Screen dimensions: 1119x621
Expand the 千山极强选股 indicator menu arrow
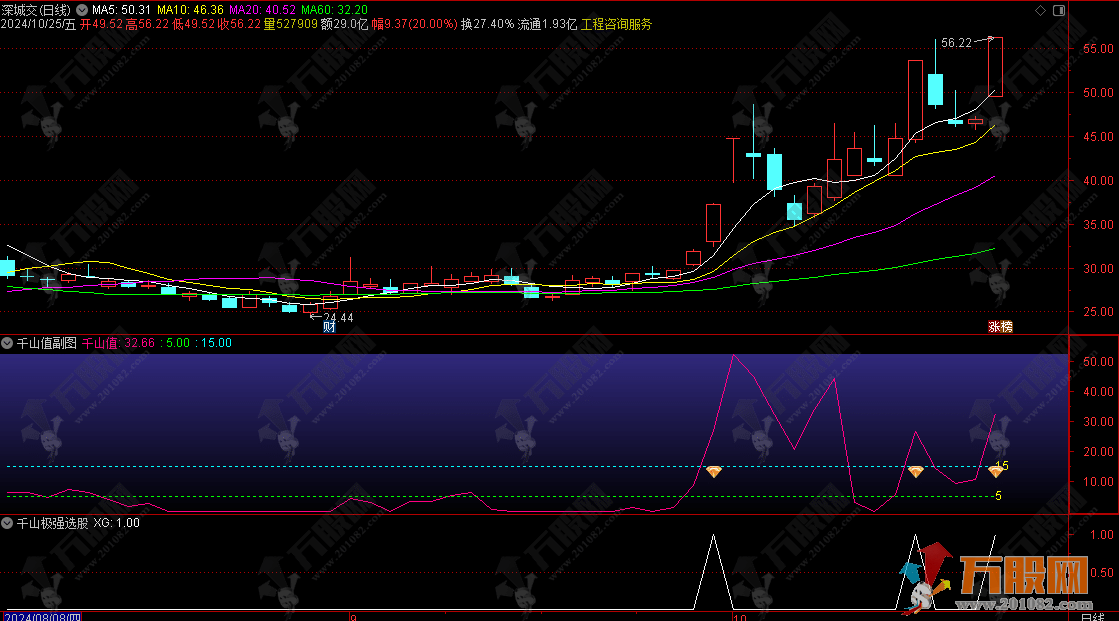coord(7,523)
